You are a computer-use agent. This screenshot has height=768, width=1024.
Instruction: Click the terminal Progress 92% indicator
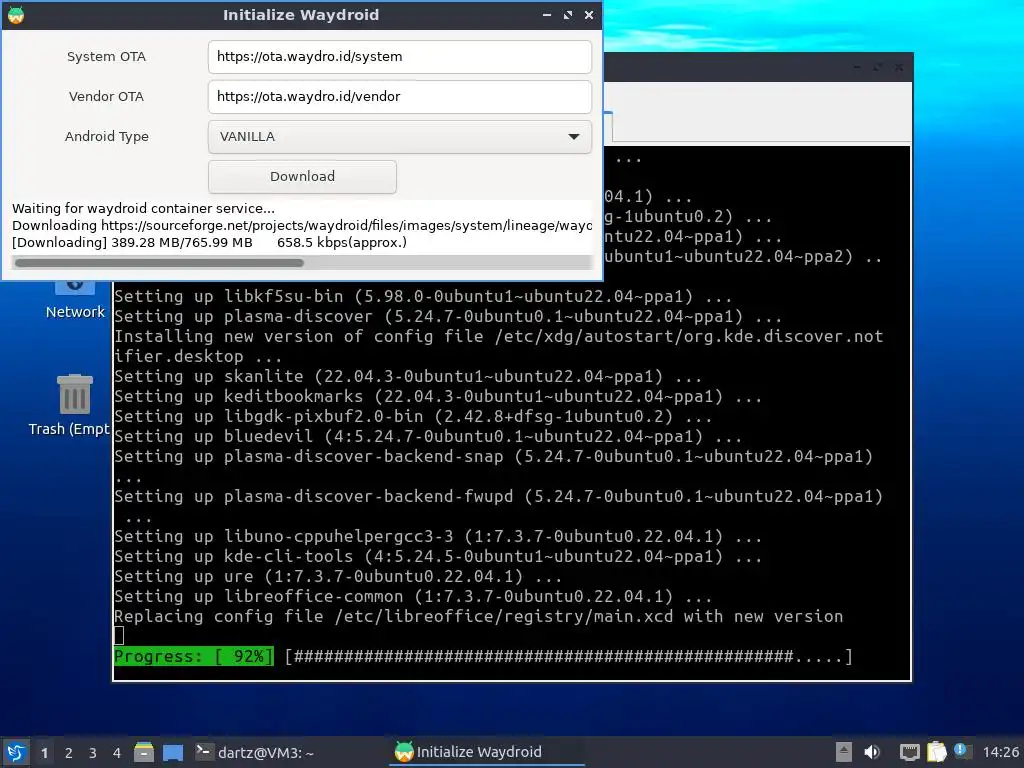pos(194,656)
